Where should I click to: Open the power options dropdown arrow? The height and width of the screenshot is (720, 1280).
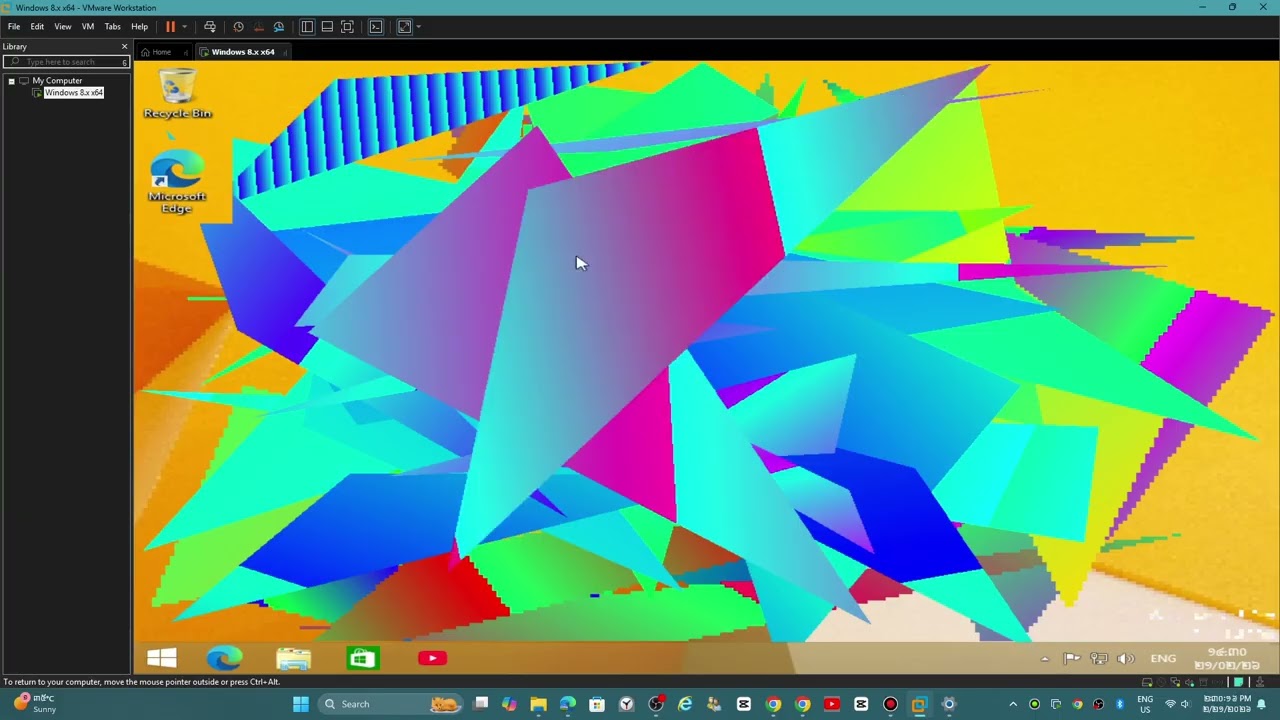[184, 27]
